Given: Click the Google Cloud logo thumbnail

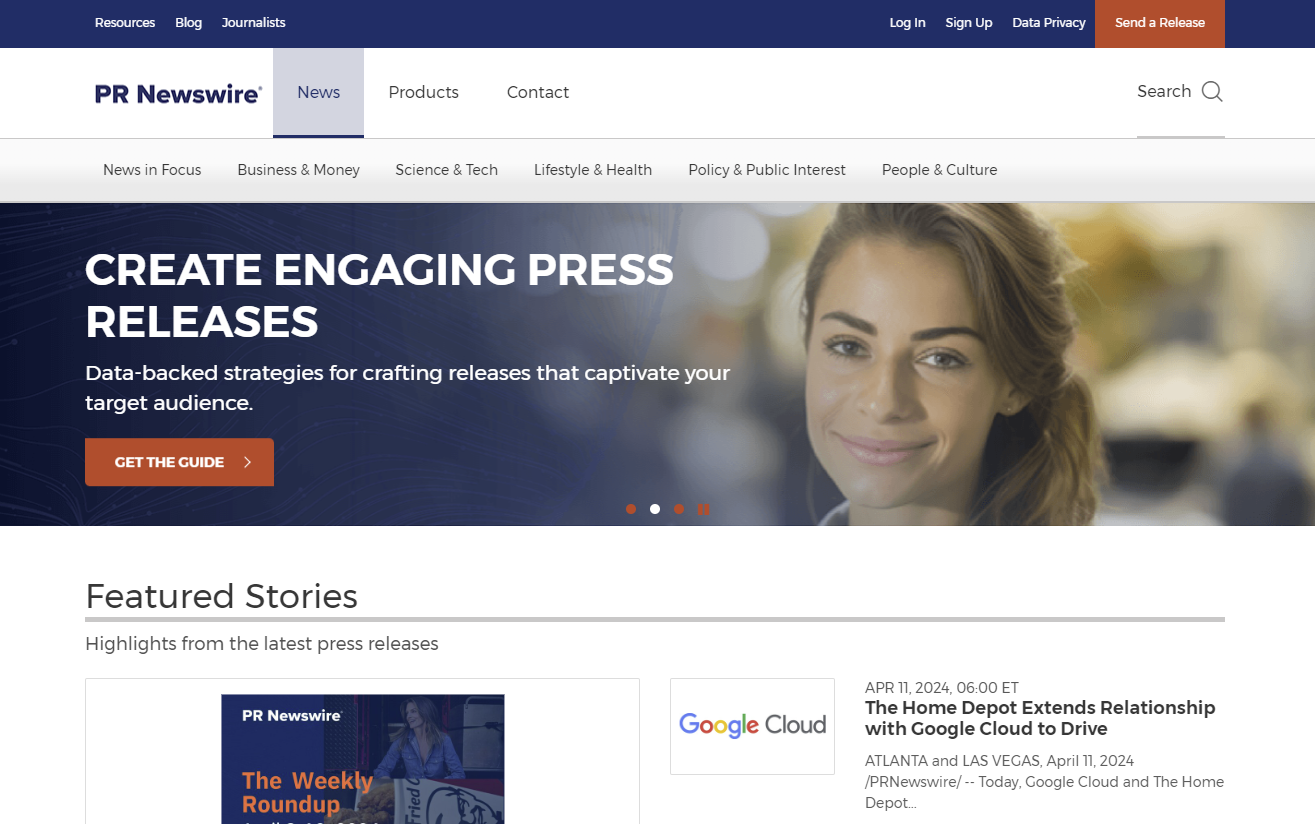Looking at the screenshot, I should tap(752, 726).
